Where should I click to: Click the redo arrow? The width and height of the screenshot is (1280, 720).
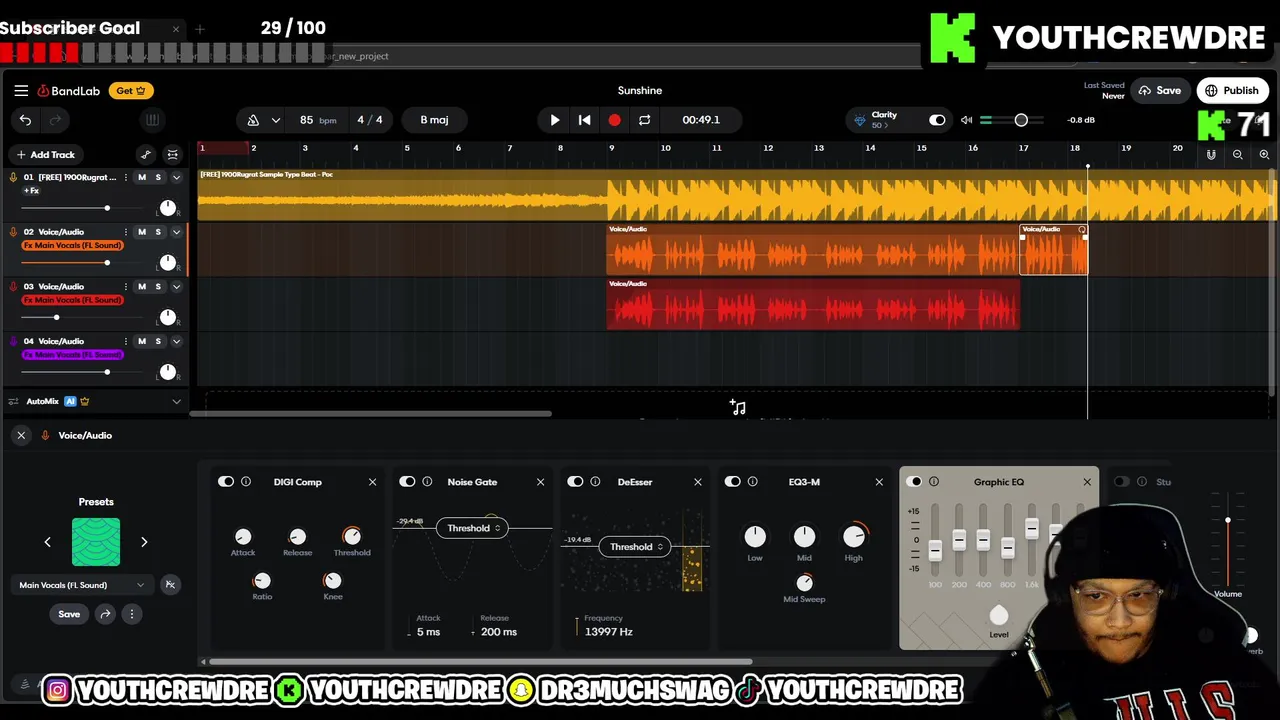click(56, 120)
